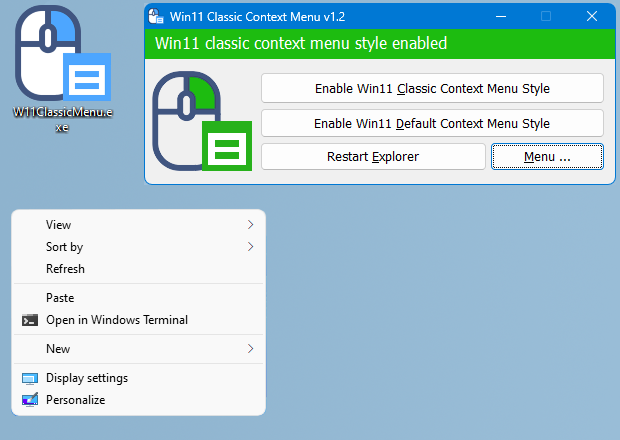Click the small app icon in title bar
620x440 pixels.
[x=156, y=16]
